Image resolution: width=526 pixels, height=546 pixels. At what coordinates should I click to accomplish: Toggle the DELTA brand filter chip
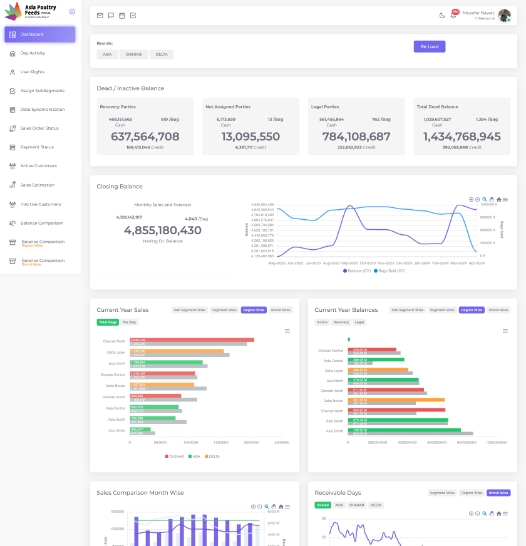(162, 54)
